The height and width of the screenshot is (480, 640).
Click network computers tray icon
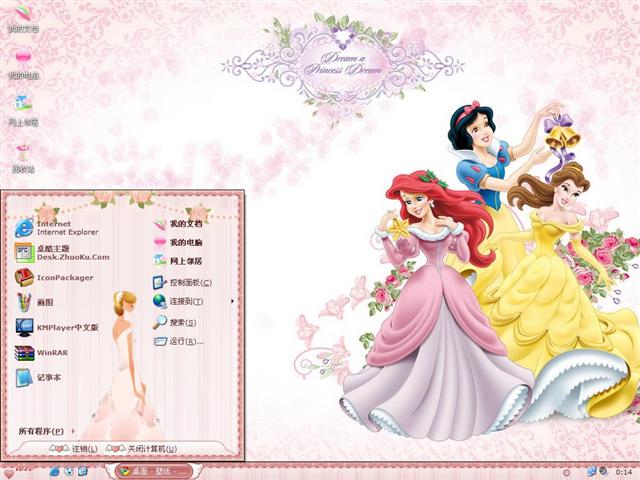click(x=592, y=472)
